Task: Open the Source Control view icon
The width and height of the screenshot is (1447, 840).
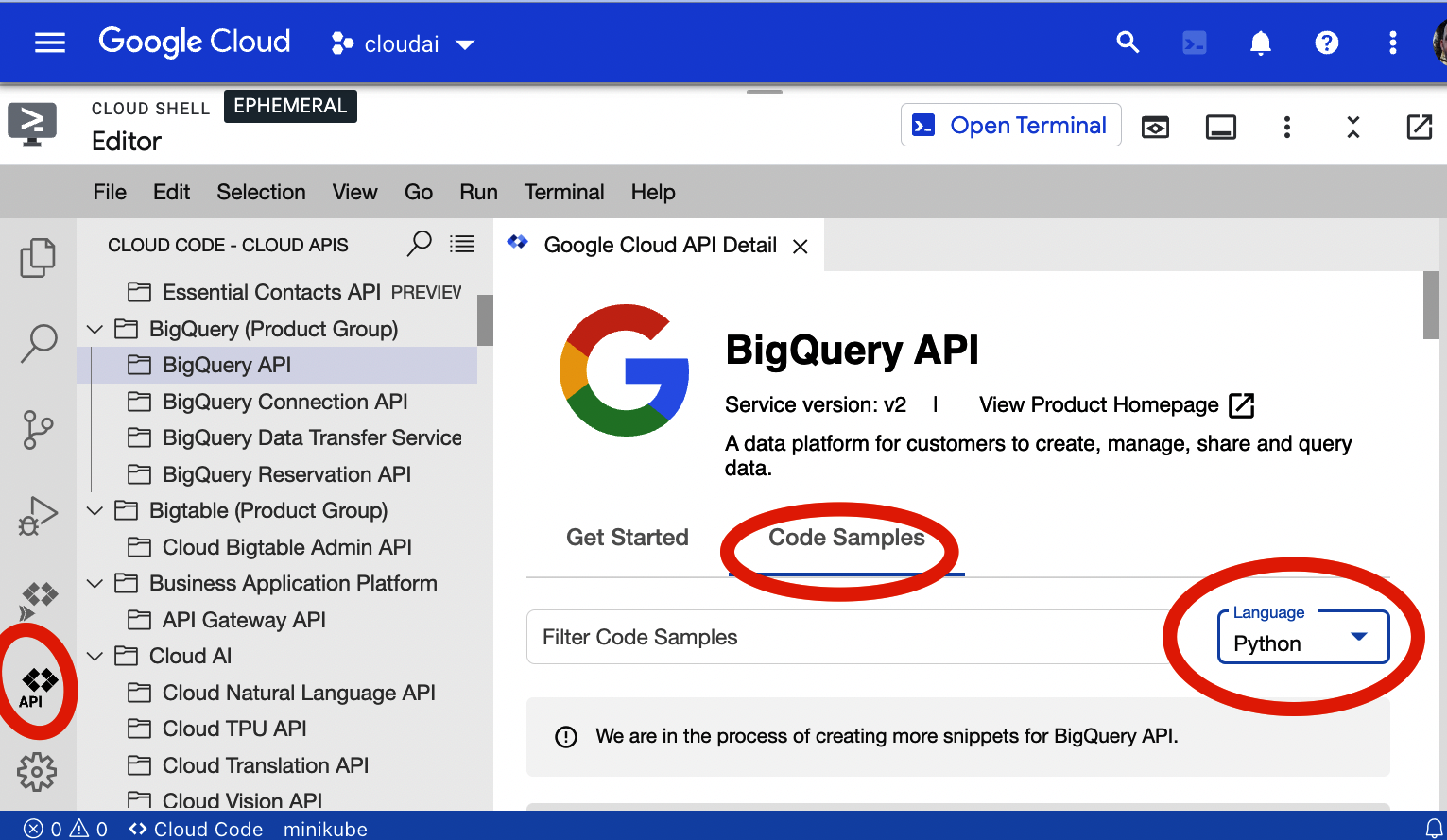Action: point(38,430)
